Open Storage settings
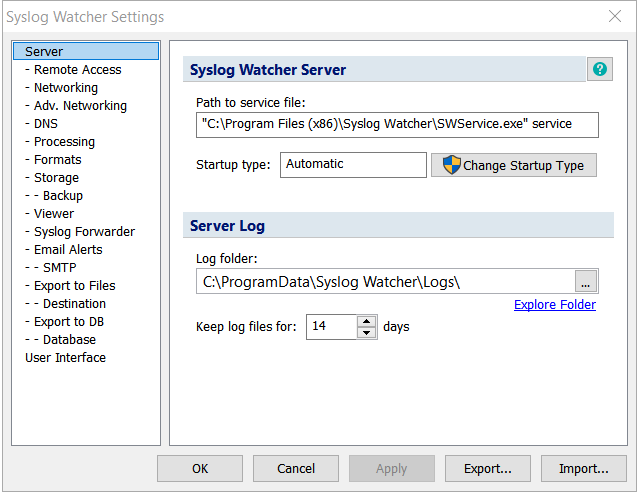This screenshot has height=494, width=639. tap(56, 178)
